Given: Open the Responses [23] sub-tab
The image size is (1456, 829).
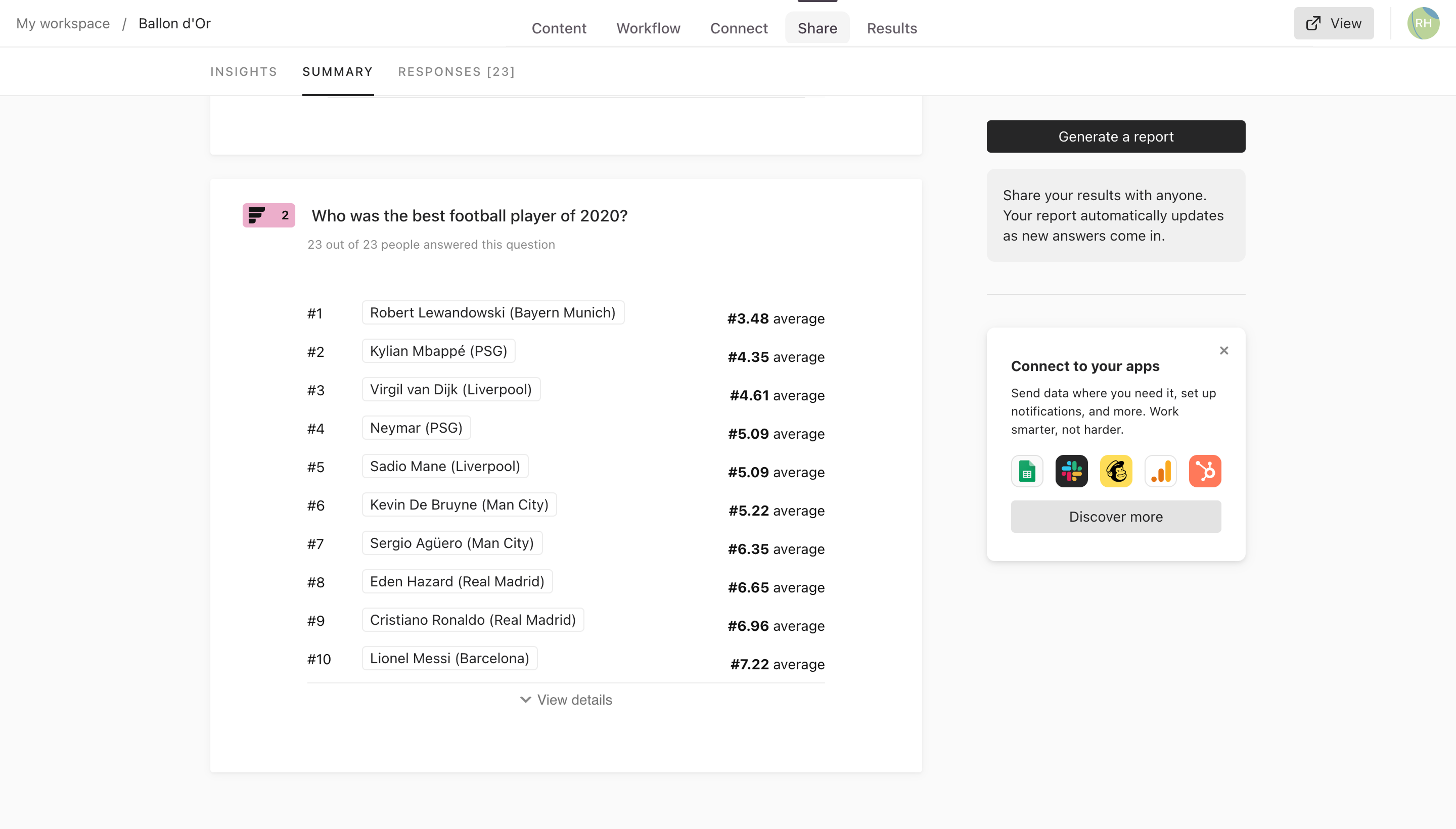Looking at the screenshot, I should pyautogui.click(x=457, y=72).
